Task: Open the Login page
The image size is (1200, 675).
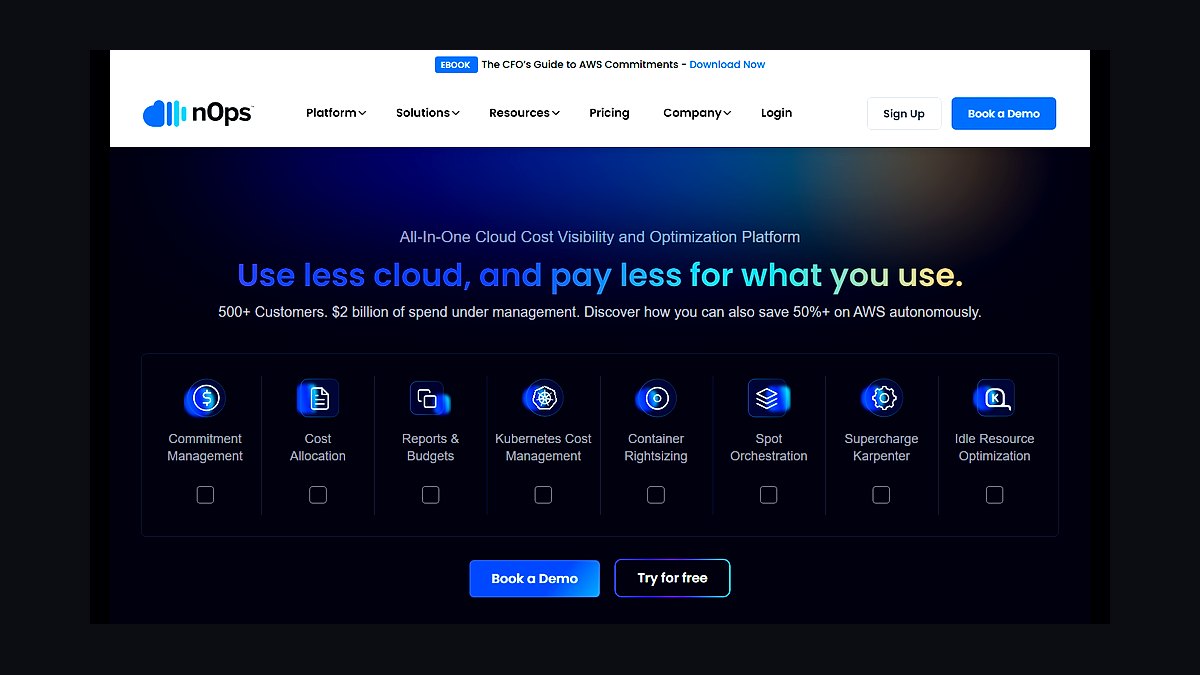Action: [776, 113]
